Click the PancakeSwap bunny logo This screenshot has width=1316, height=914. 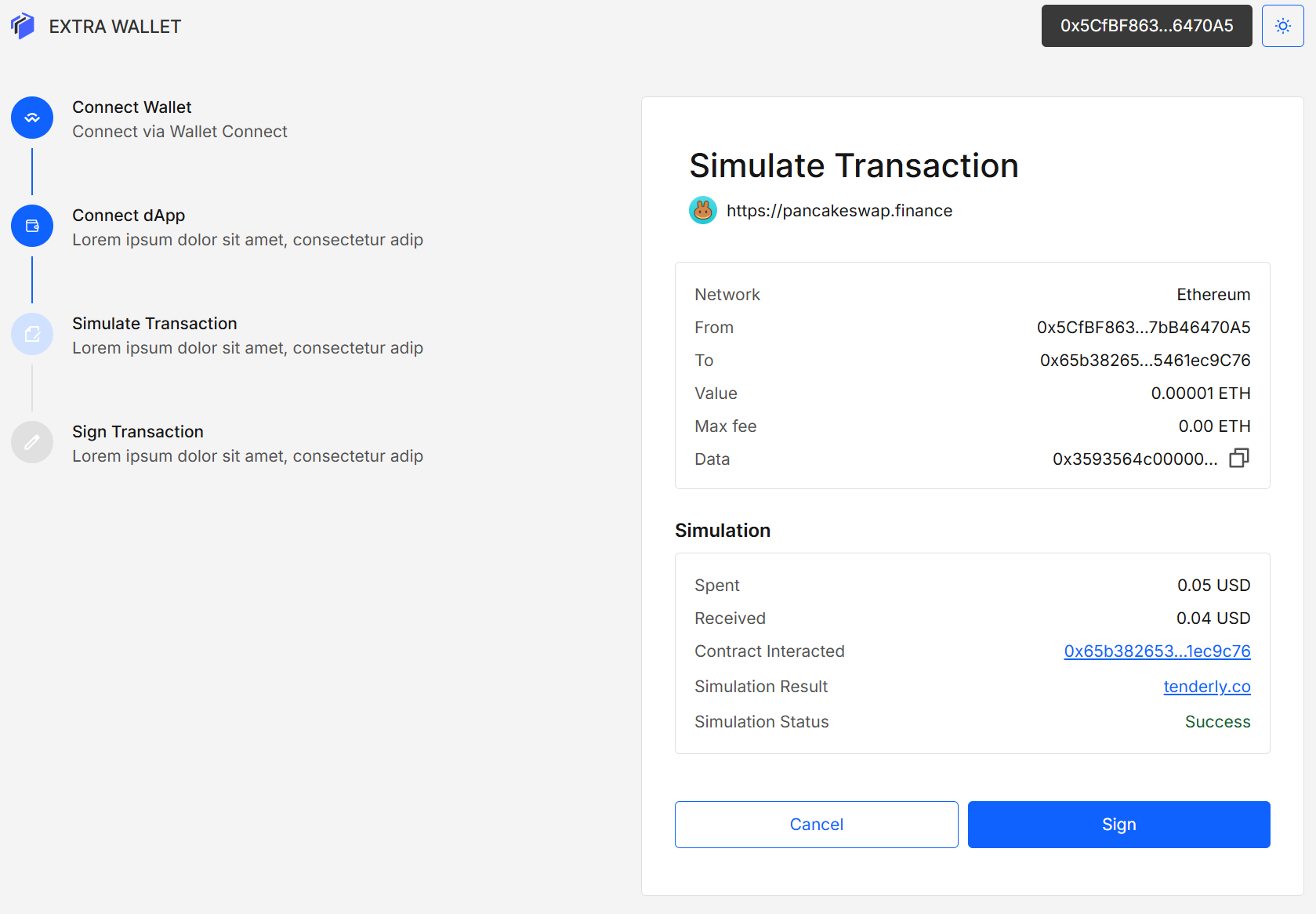coord(703,210)
